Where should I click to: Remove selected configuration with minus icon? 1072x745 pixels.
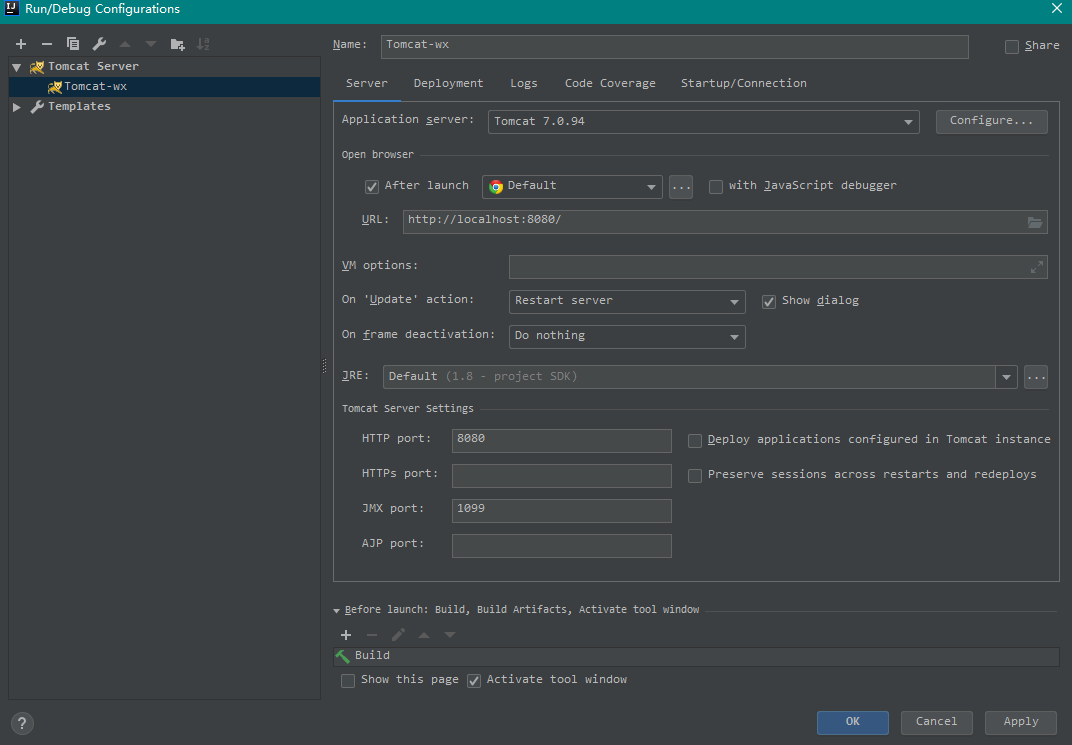pyautogui.click(x=46, y=44)
